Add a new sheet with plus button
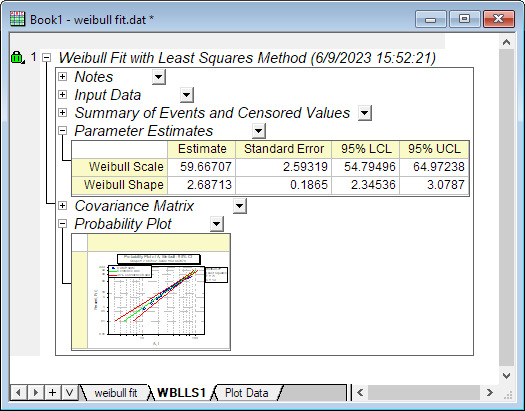 (53, 392)
